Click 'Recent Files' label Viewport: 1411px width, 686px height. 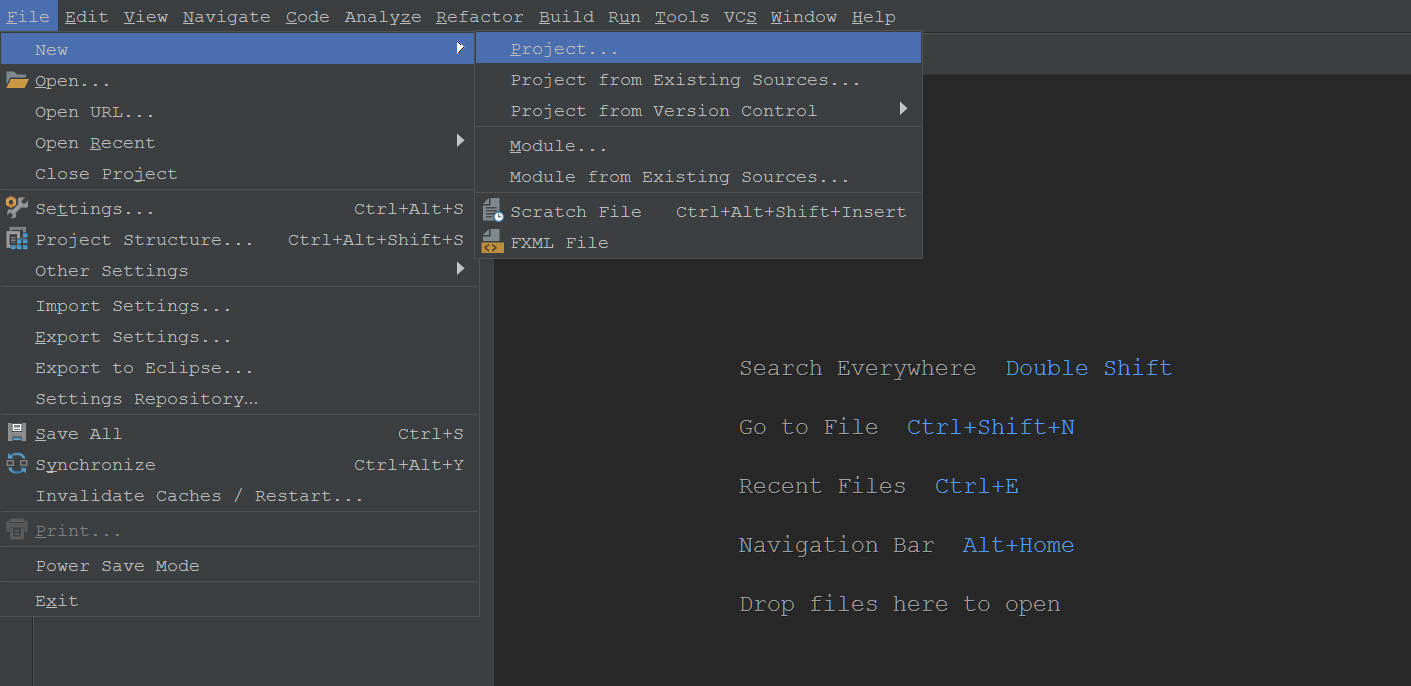click(822, 486)
